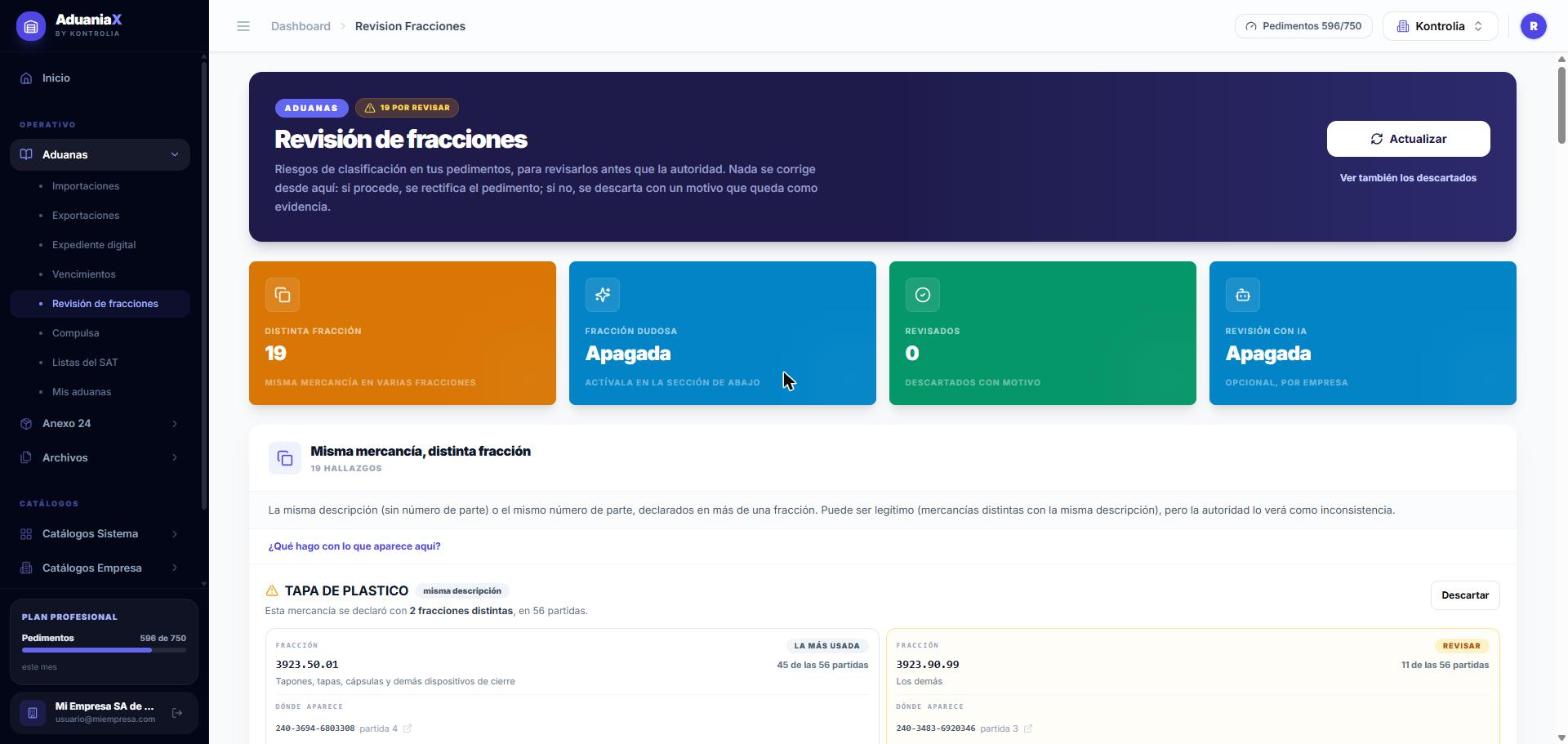Click the Inicio home icon
Viewport: 1568px width, 744px height.
click(26, 78)
